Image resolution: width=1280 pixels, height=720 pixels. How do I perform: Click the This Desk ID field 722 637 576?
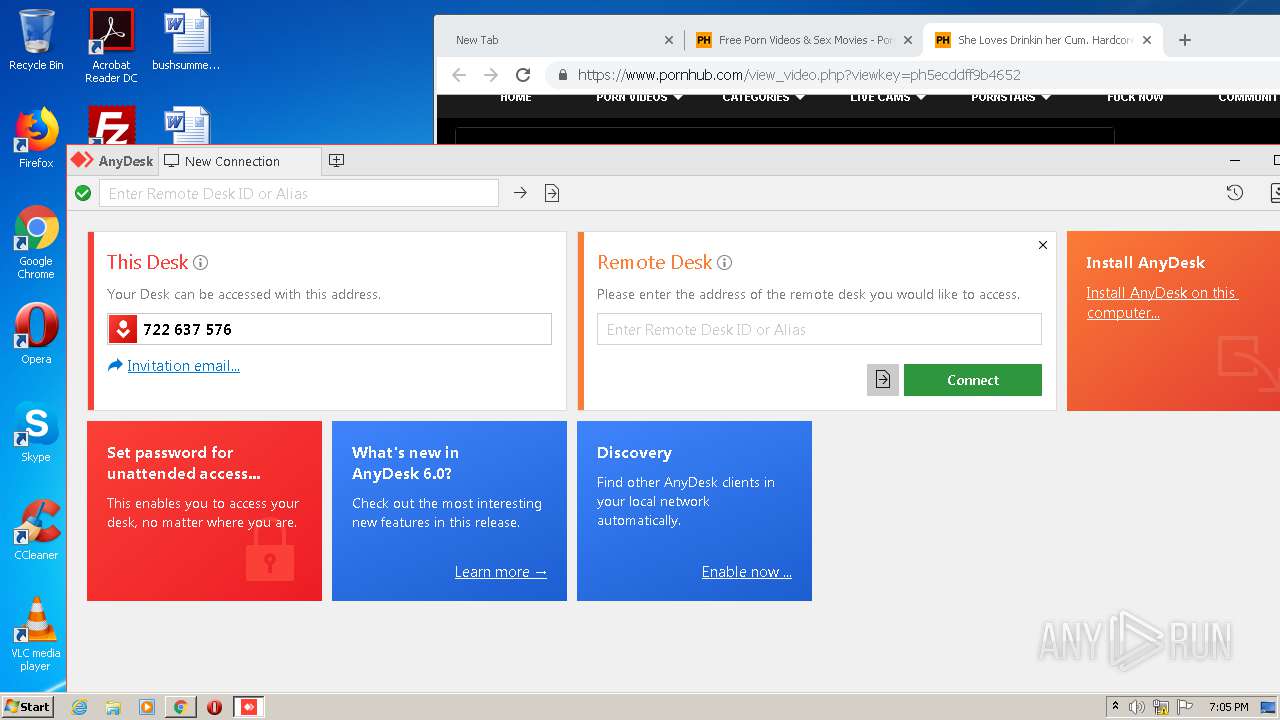click(x=329, y=329)
